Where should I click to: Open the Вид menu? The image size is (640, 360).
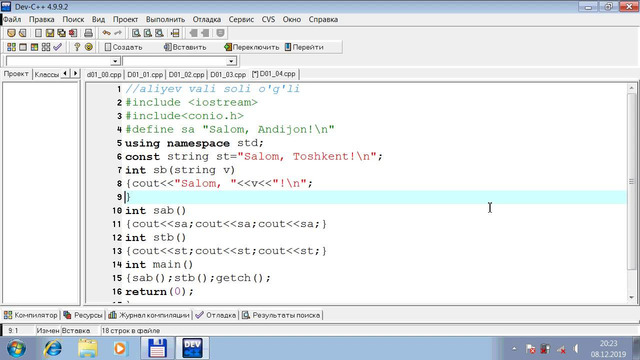(98, 19)
